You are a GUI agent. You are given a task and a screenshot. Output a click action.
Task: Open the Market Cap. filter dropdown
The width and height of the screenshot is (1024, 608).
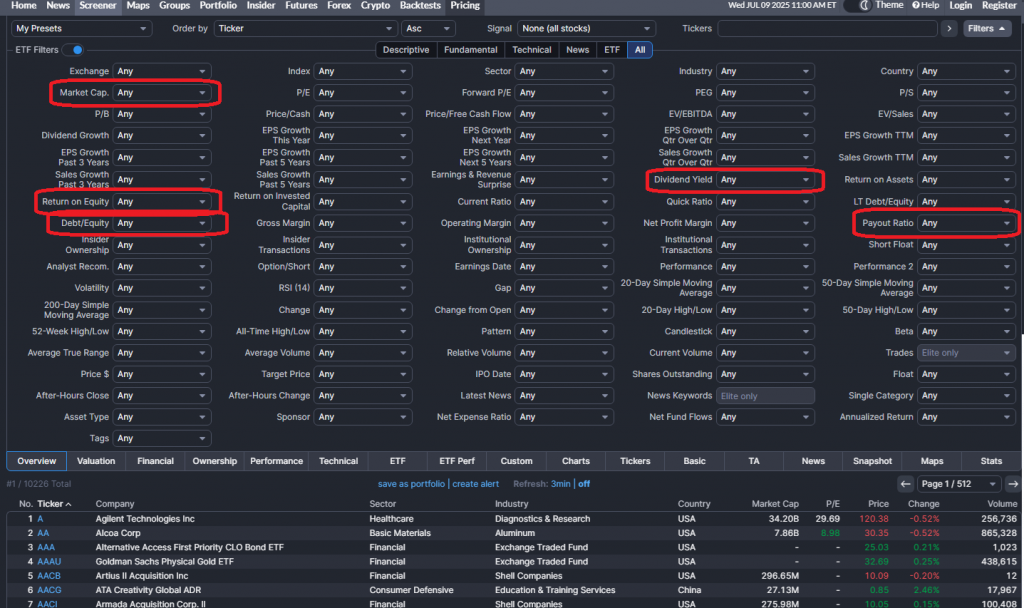coord(162,93)
